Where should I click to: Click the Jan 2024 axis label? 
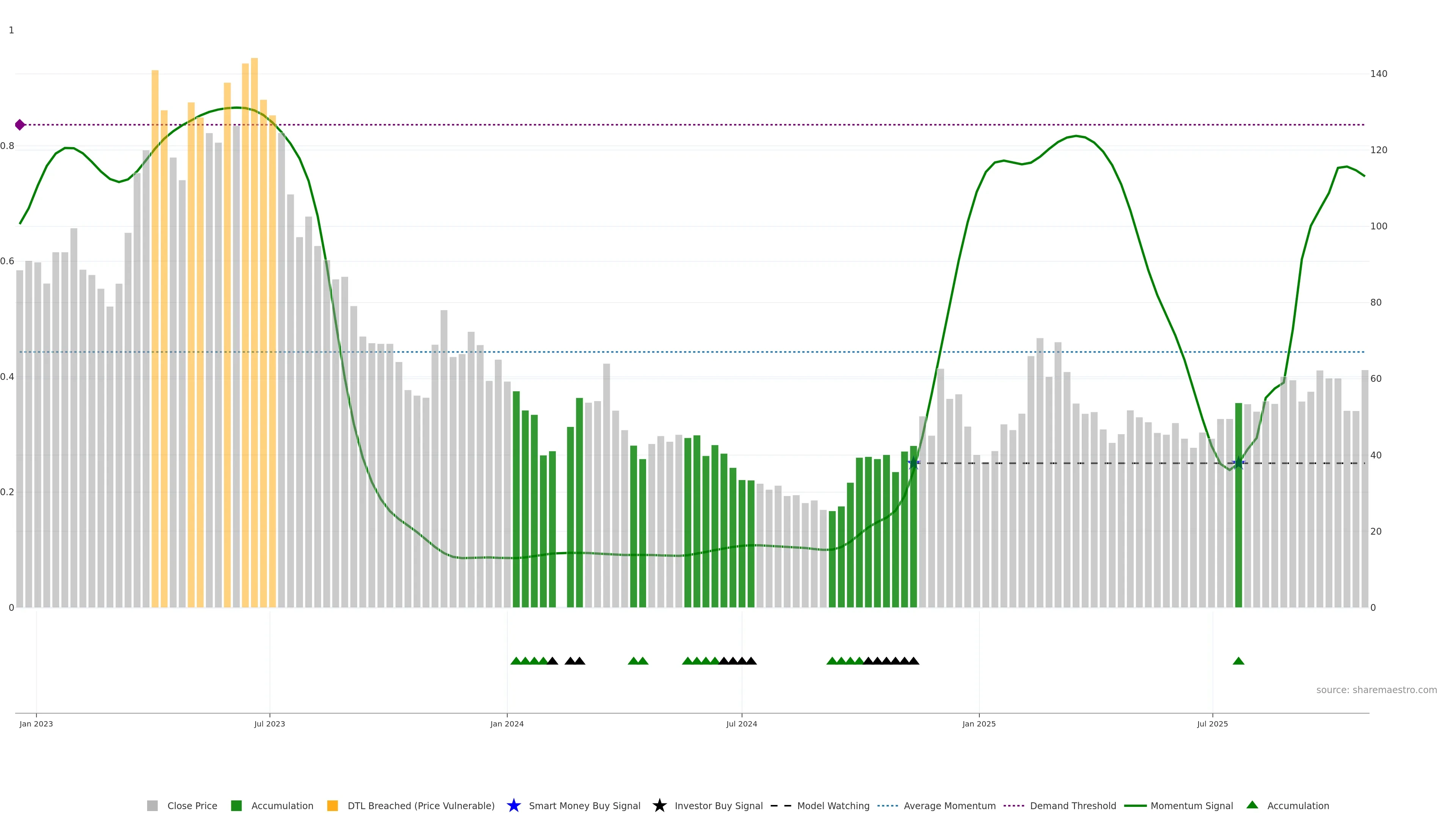pos(507,723)
